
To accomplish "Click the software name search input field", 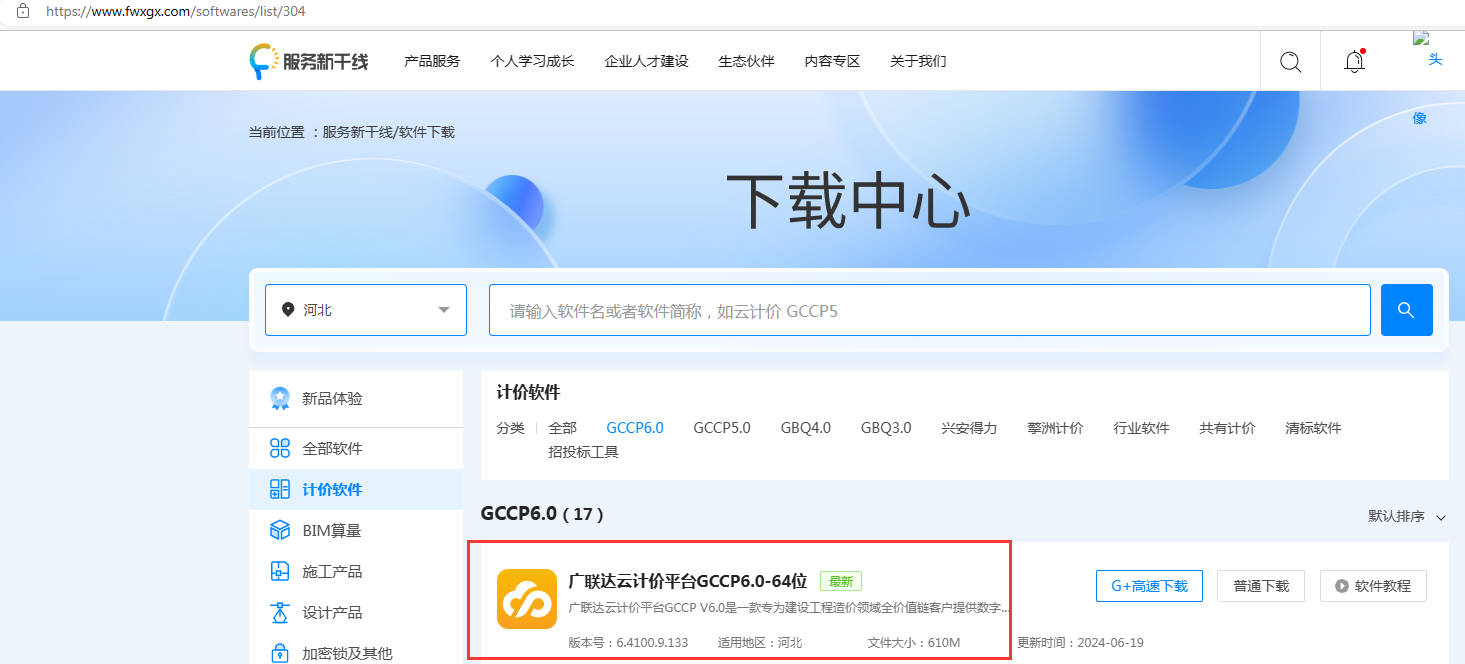I will [x=929, y=310].
